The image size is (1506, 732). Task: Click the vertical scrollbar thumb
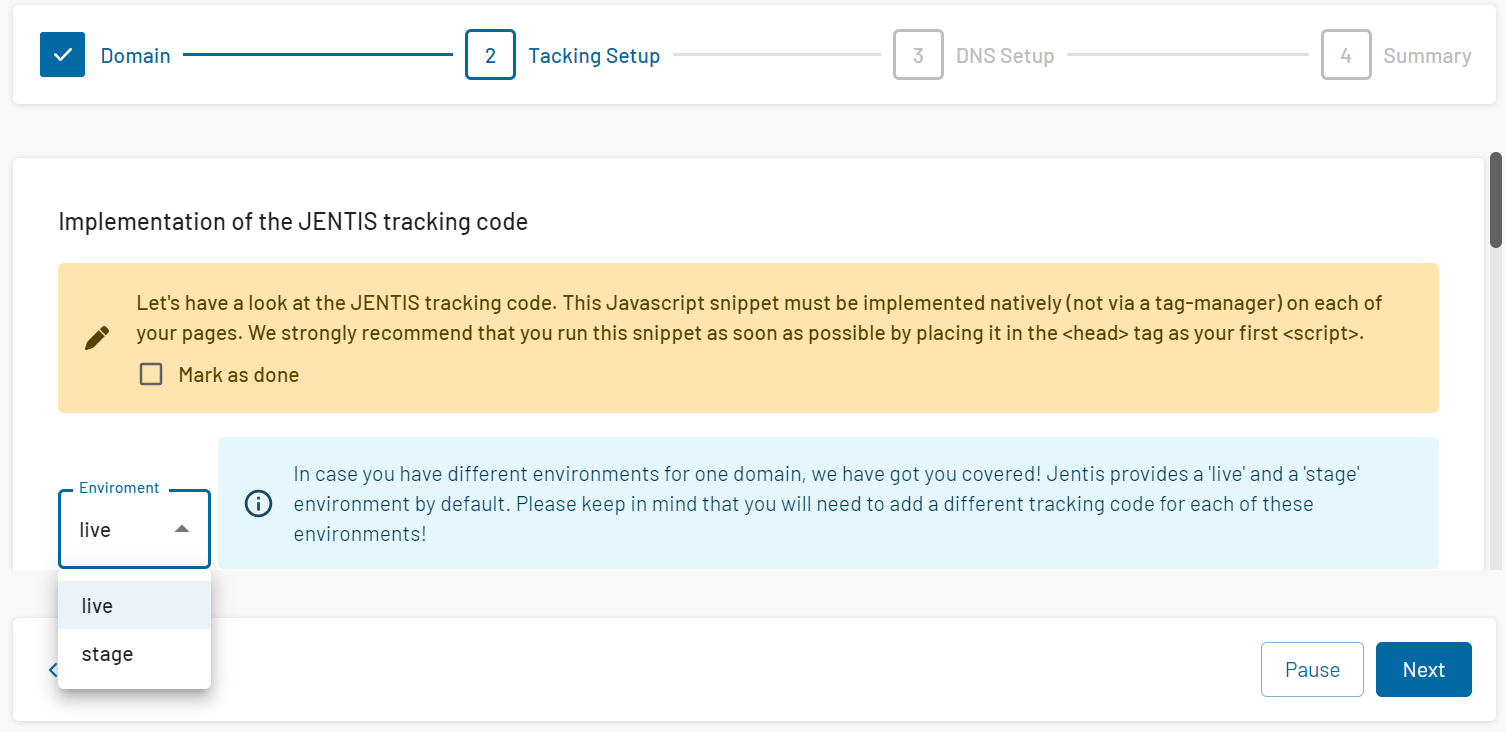1496,200
